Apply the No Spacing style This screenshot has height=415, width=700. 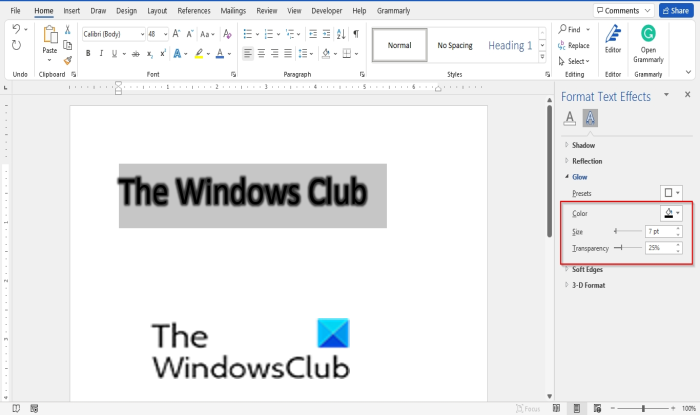click(x=455, y=46)
